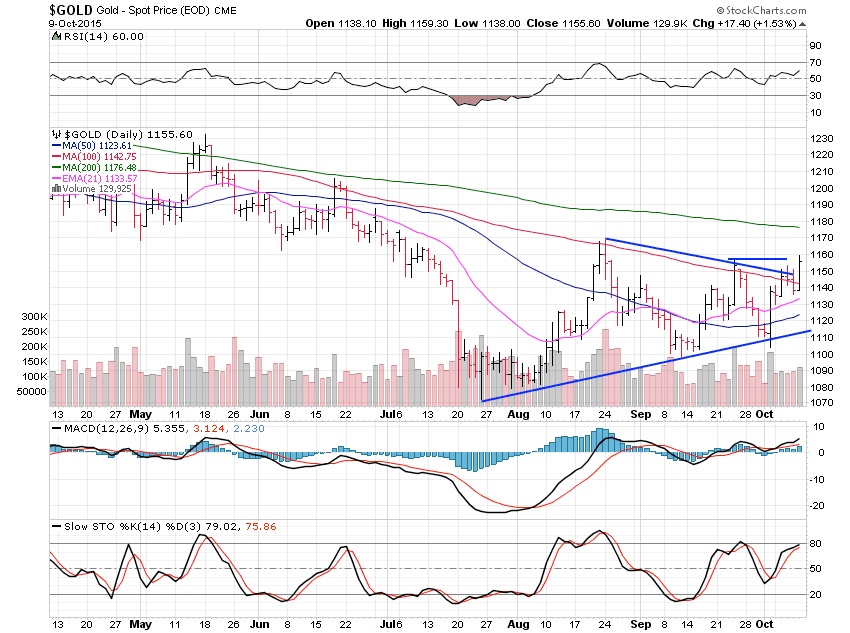Select the Aug label on price axis

click(x=519, y=414)
